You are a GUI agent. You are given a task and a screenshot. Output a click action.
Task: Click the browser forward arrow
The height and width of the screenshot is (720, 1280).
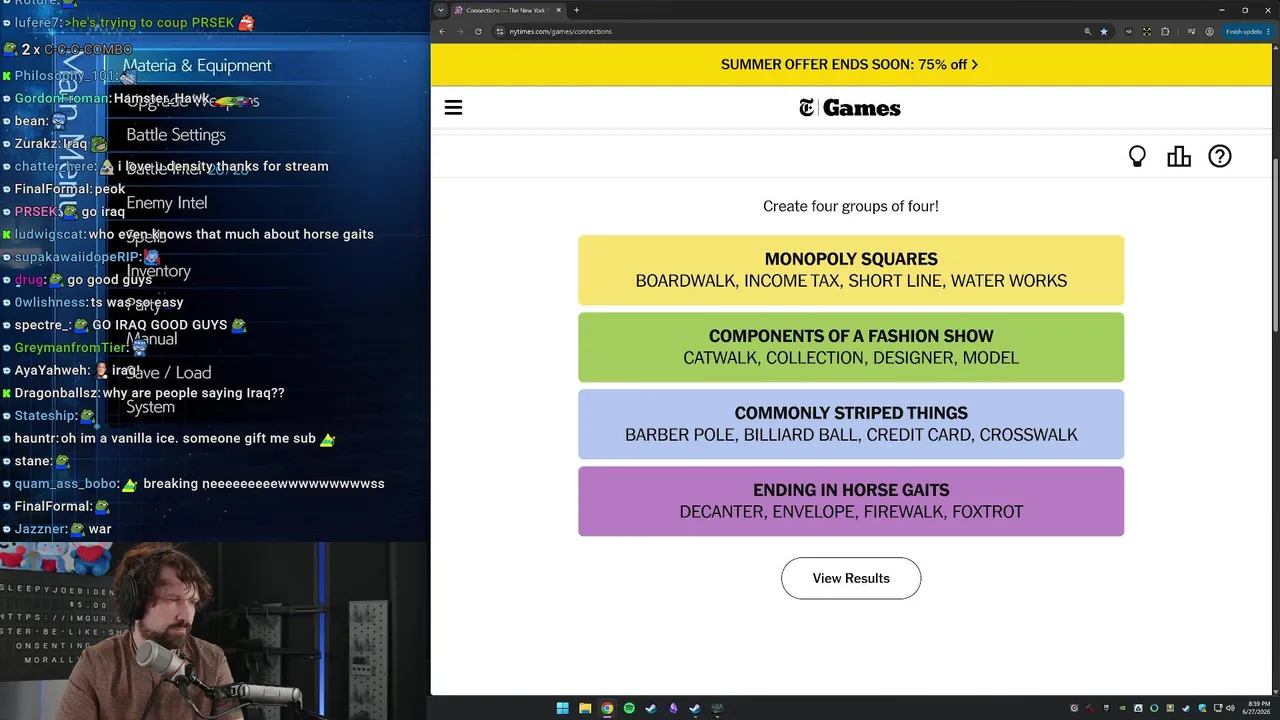click(x=460, y=31)
